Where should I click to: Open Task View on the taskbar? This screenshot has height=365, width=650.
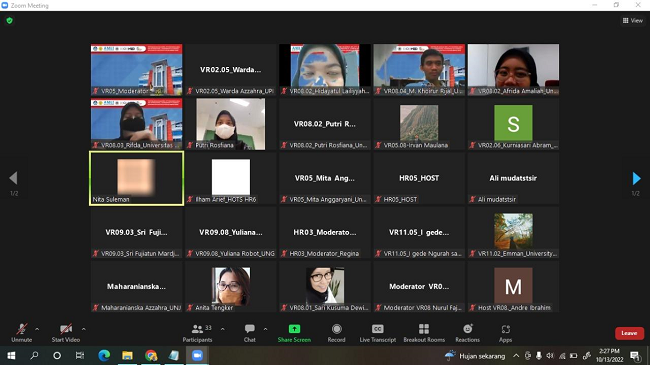[x=80, y=355]
